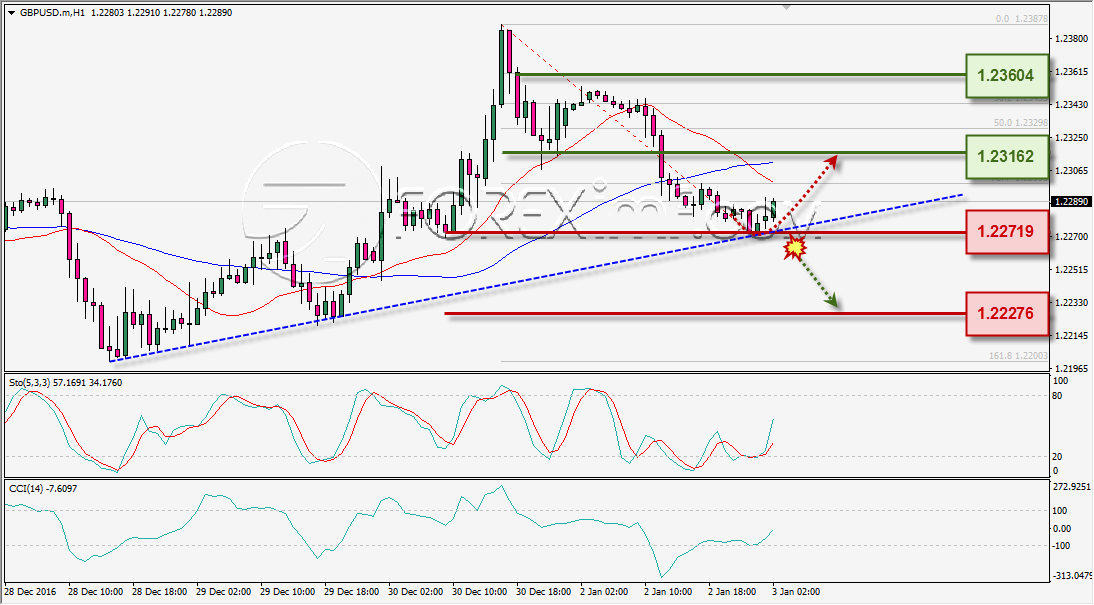
Task: Click the -313.0479 value on CCI scale
Action: pos(1072,576)
